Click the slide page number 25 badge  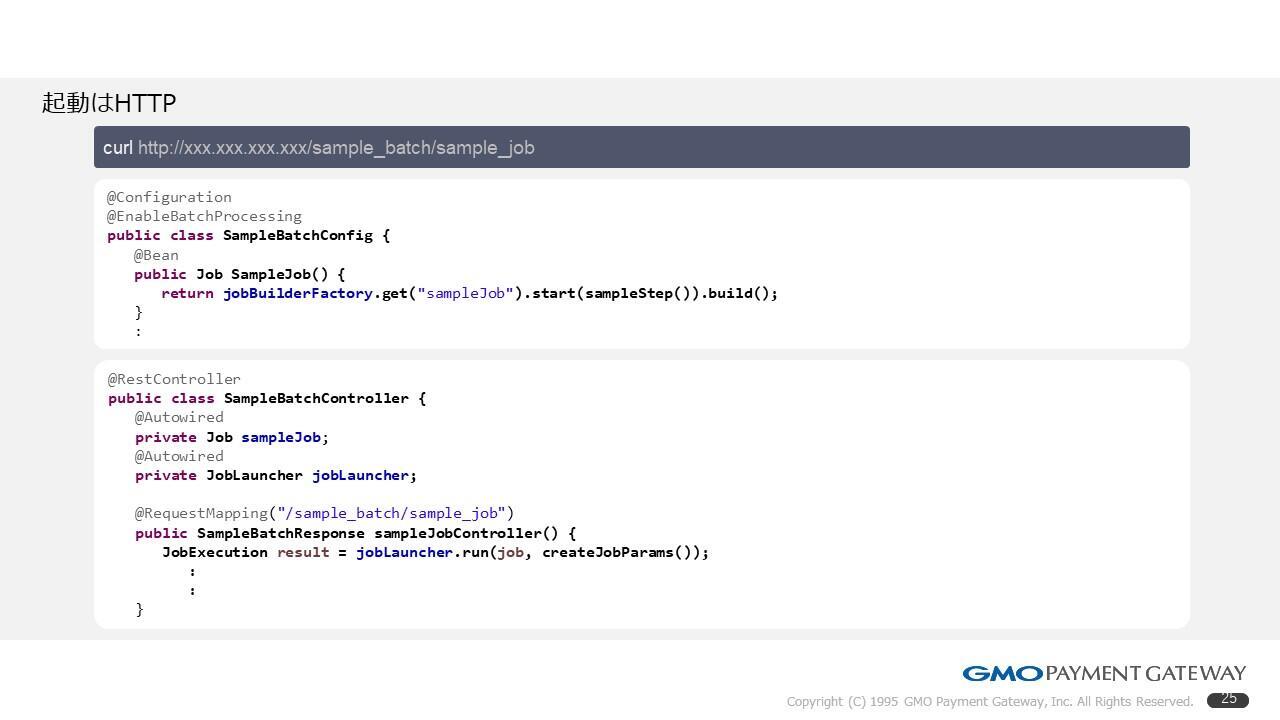[x=1228, y=700]
